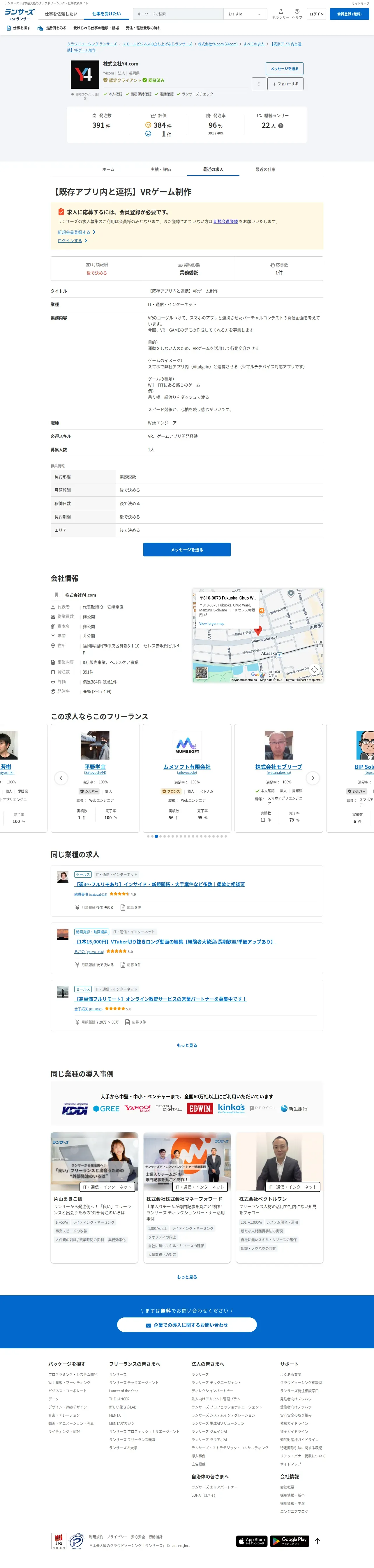Click the red Google Maps location pin
Screen dimensions: 374x1568
258,631
